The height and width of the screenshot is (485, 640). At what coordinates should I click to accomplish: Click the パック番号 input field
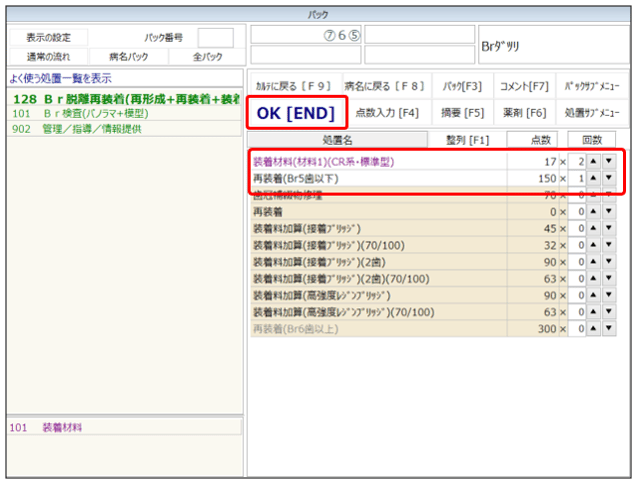(x=215, y=38)
